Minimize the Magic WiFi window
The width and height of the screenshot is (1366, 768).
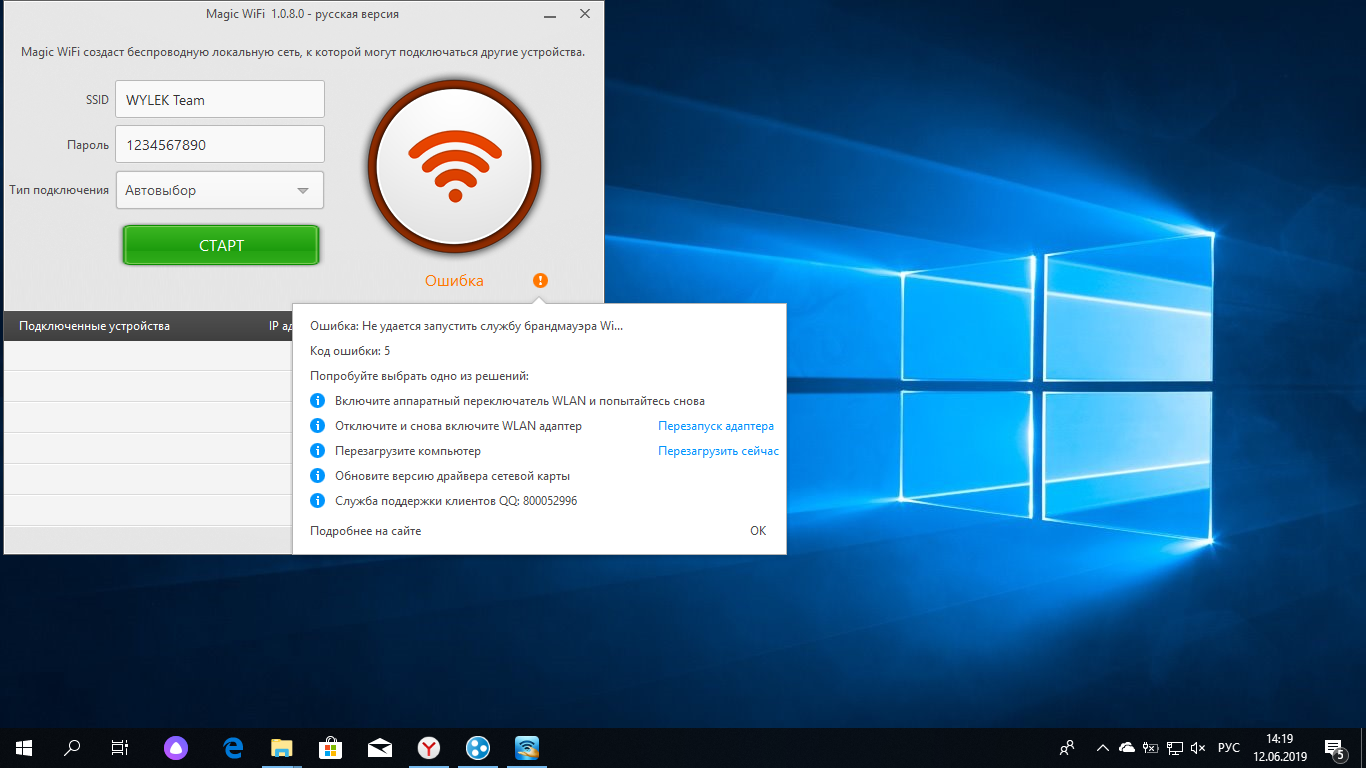coord(549,15)
